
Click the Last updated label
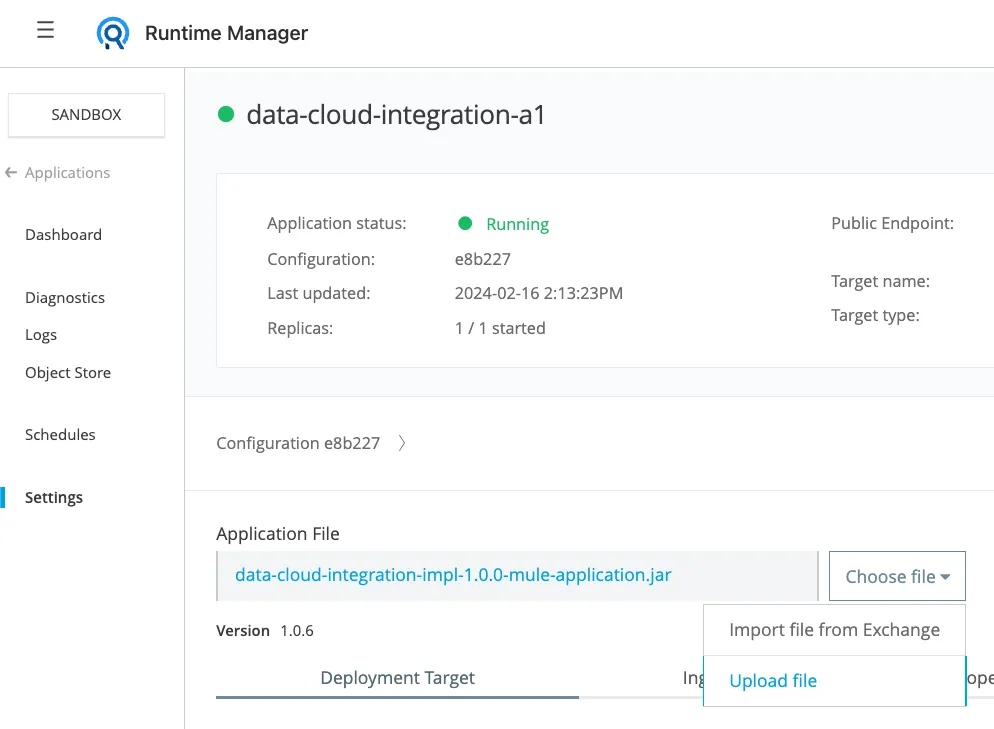pos(319,294)
